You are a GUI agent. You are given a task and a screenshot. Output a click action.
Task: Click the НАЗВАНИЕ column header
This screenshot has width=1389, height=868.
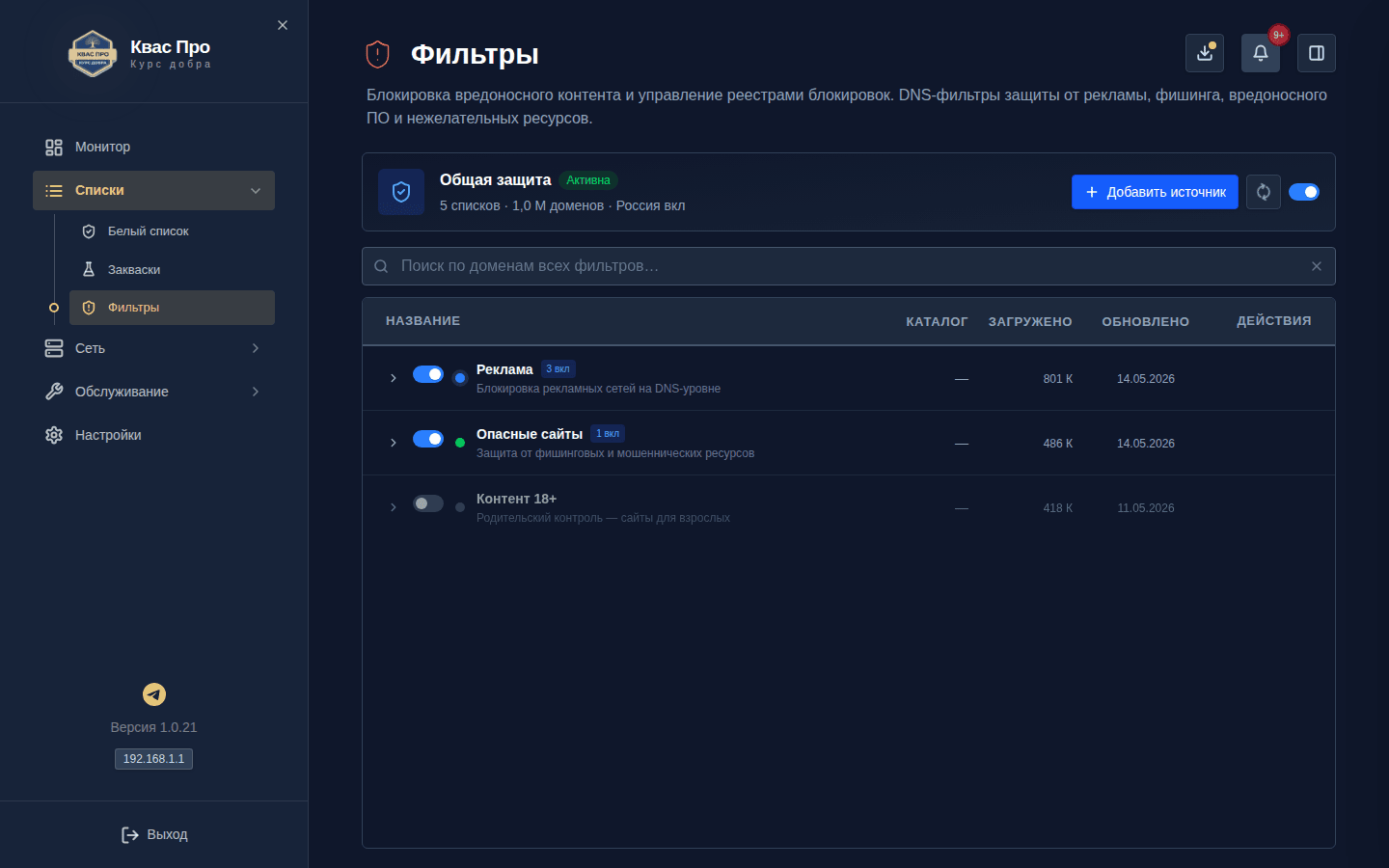tap(422, 321)
